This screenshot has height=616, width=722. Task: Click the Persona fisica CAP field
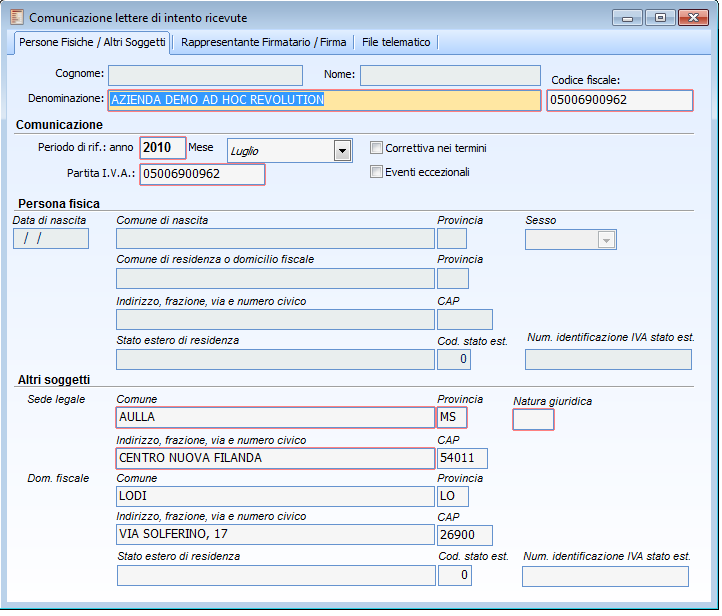click(x=465, y=320)
